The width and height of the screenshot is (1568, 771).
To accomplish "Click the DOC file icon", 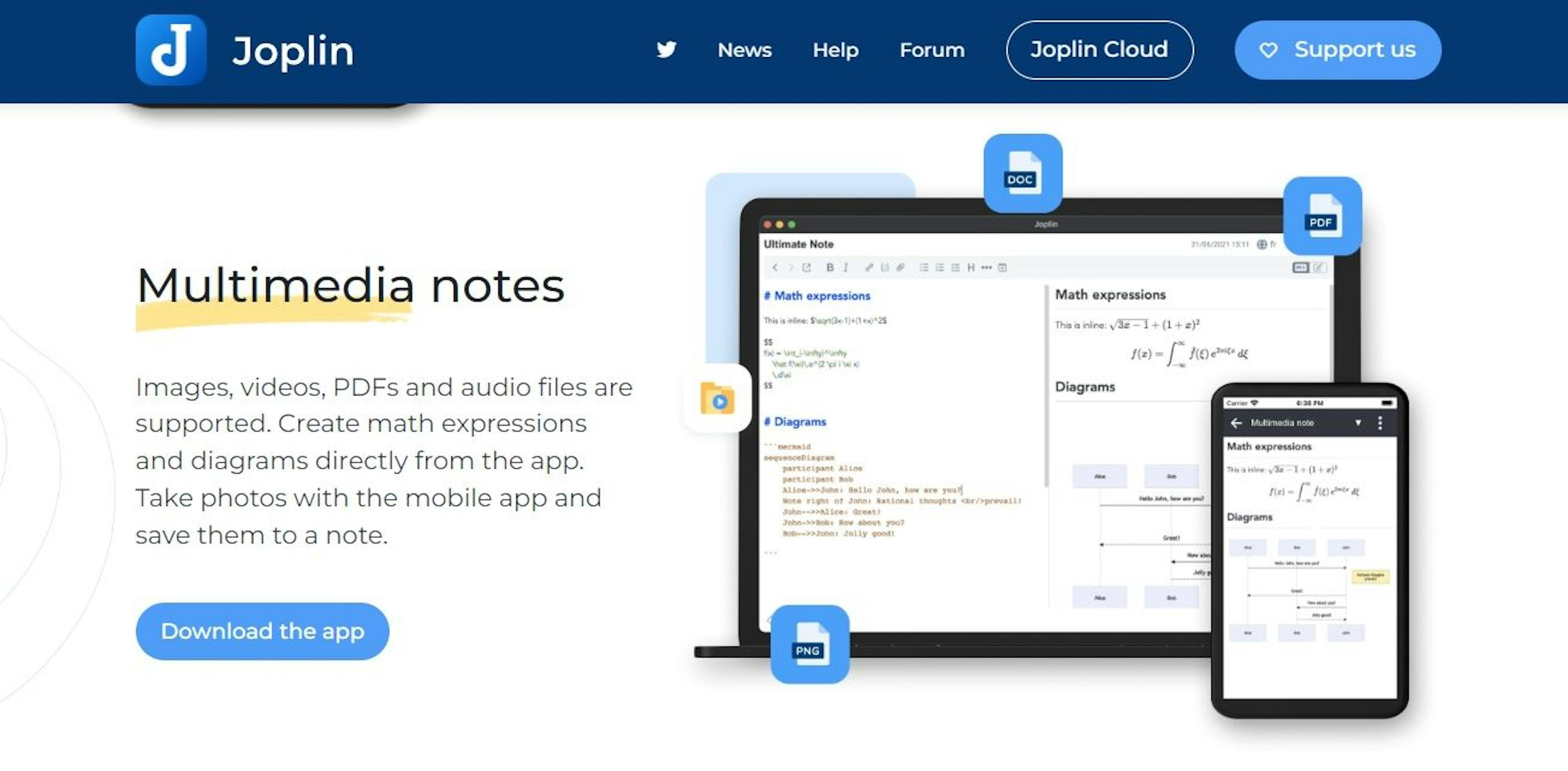I will [1023, 174].
